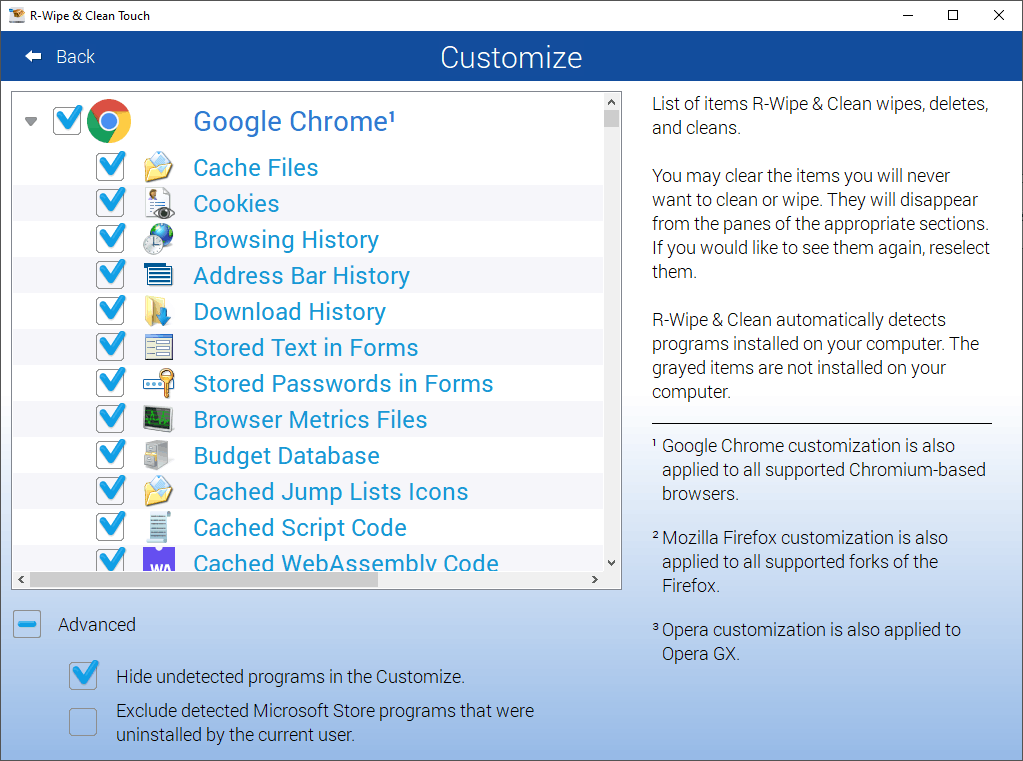Enable Exclude detected Microsoft Store programs option

pyautogui.click(x=84, y=722)
